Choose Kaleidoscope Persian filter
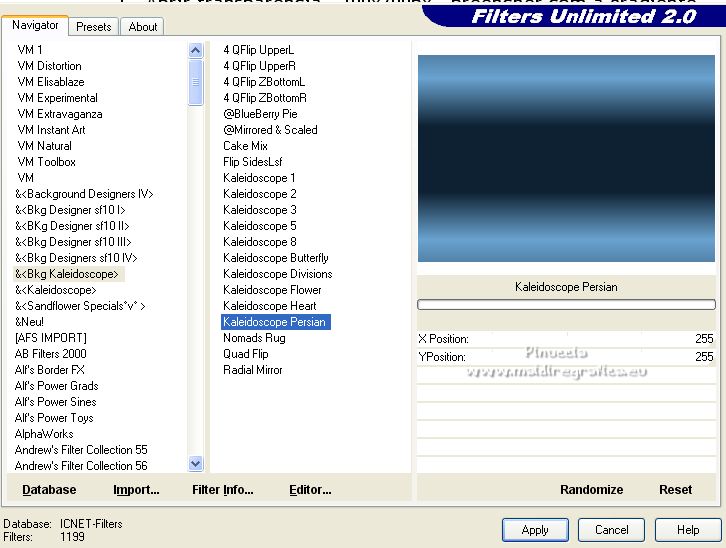This screenshot has height=548, width=726. pos(275,322)
